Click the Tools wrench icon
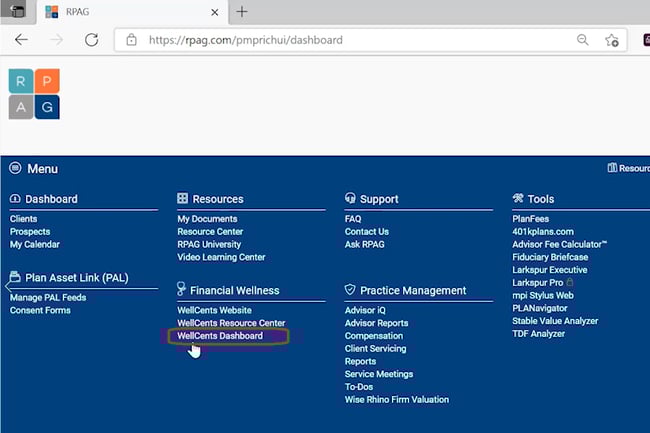650x433 pixels. 518,198
